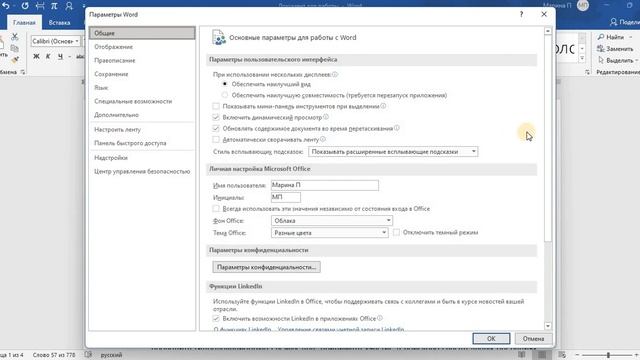
Task: Check Отключить темный режим
Action: tap(396, 232)
